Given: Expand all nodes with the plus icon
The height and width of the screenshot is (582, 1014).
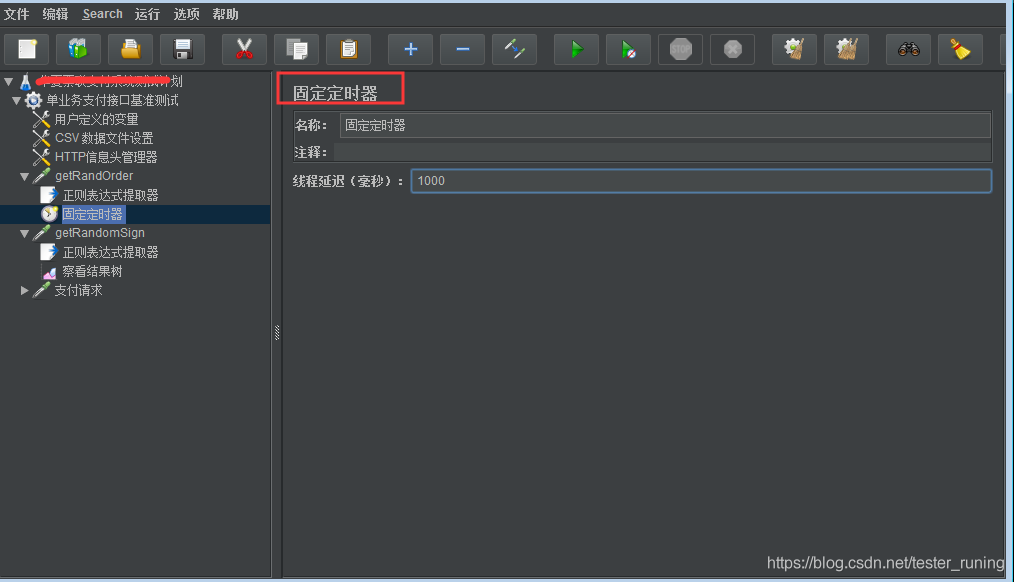Looking at the screenshot, I should pos(411,49).
